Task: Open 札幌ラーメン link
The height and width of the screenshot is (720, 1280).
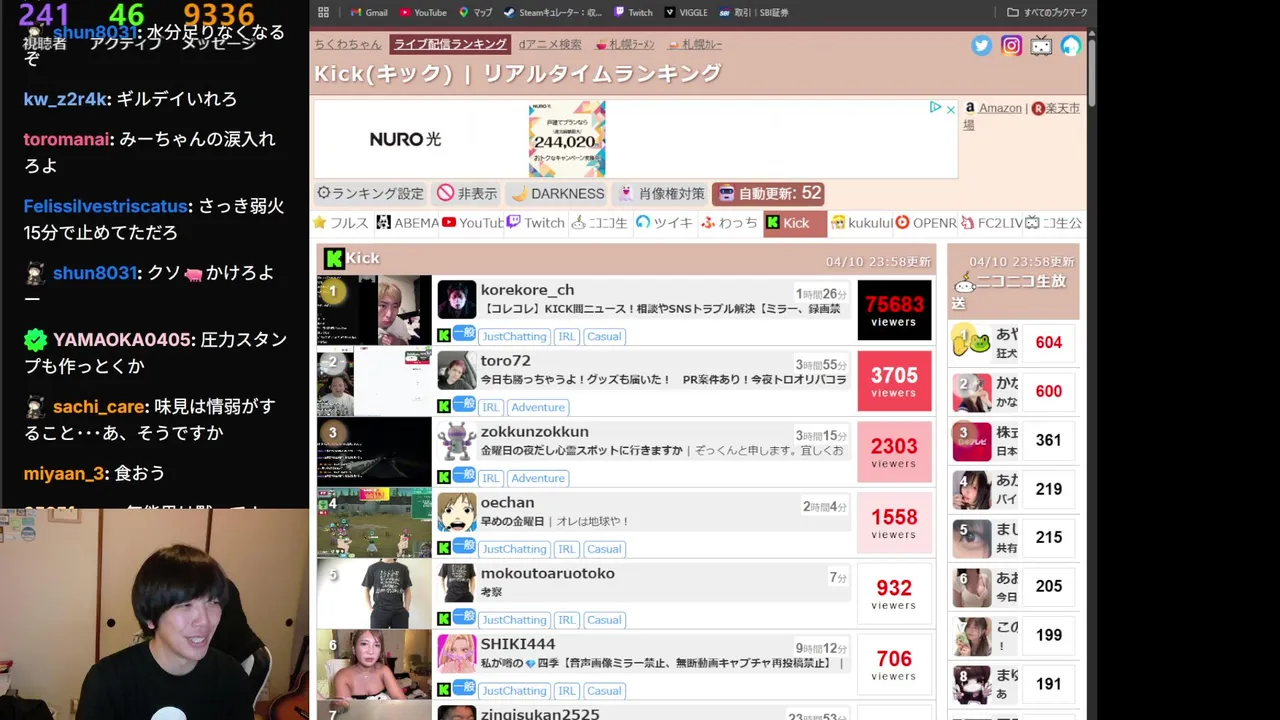Action: (x=625, y=44)
